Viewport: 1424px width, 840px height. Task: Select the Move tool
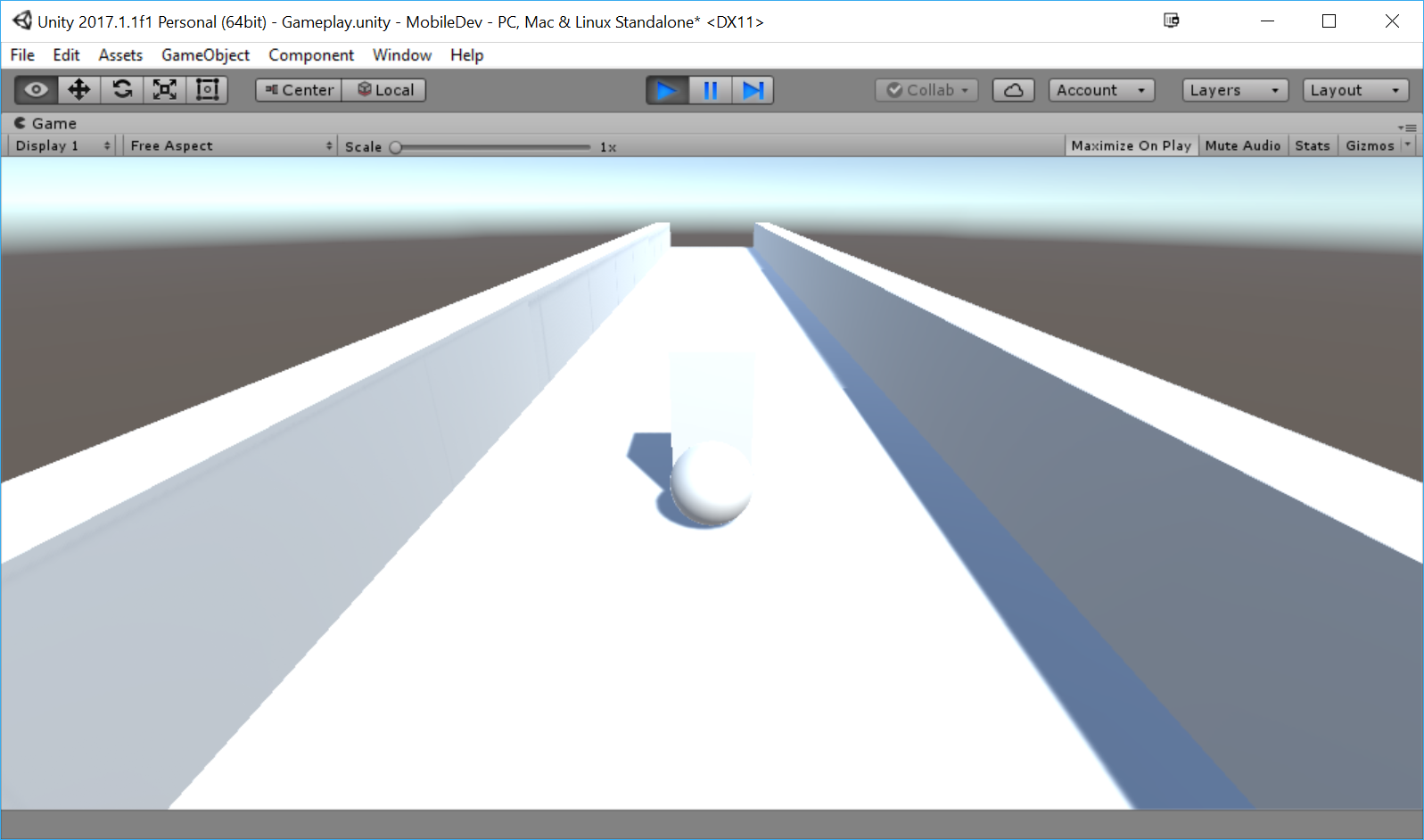tap(79, 90)
